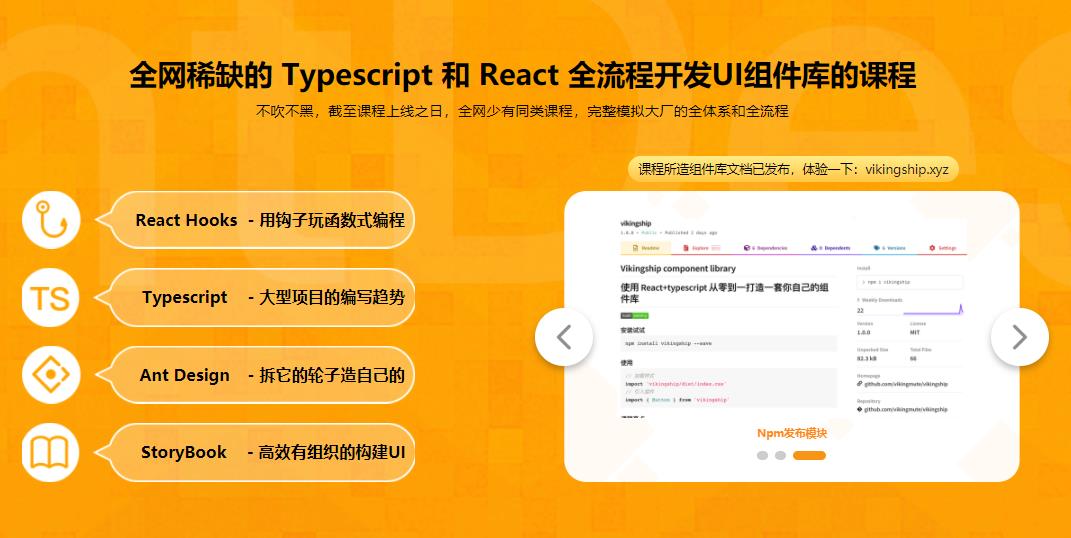Click the React Hooks fishhook icon
This screenshot has height=538, width=1071.
(x=51, y=220)
